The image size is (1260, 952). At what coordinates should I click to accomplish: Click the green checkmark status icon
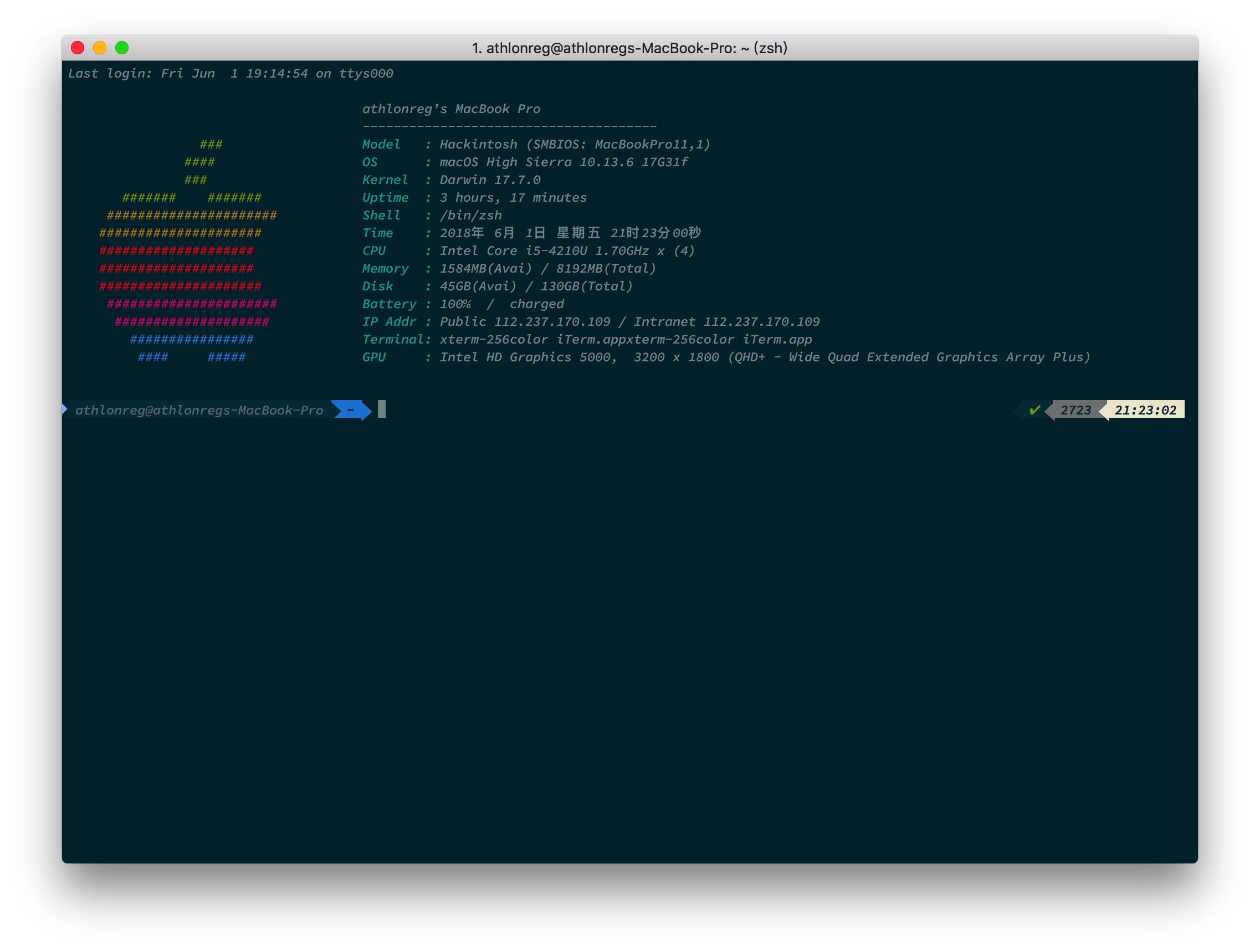1034,410
